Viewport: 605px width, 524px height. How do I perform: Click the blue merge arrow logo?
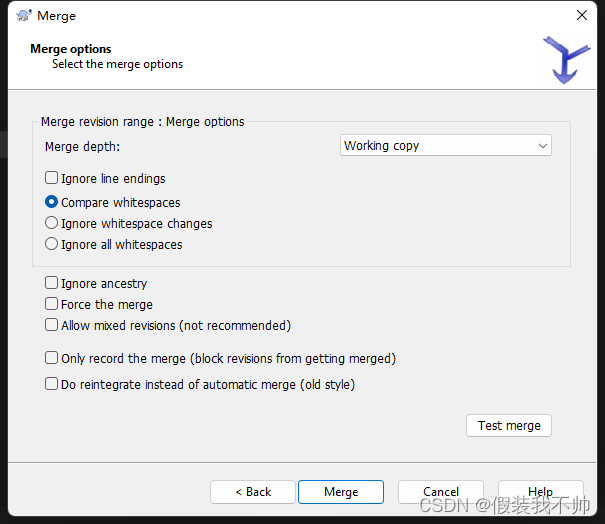[566, 60]
